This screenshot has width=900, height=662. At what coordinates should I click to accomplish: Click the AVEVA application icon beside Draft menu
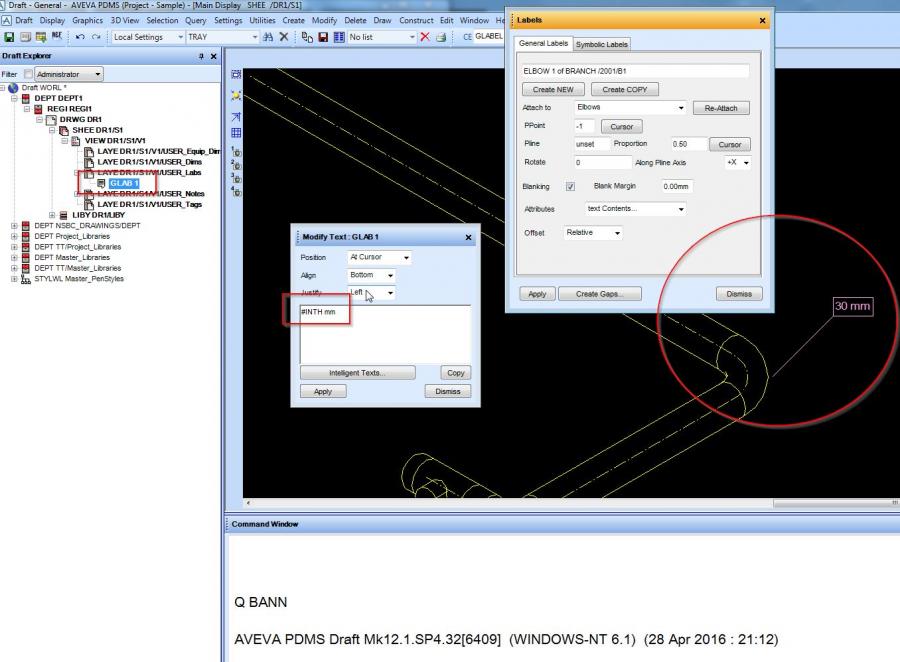click(6, 21)
